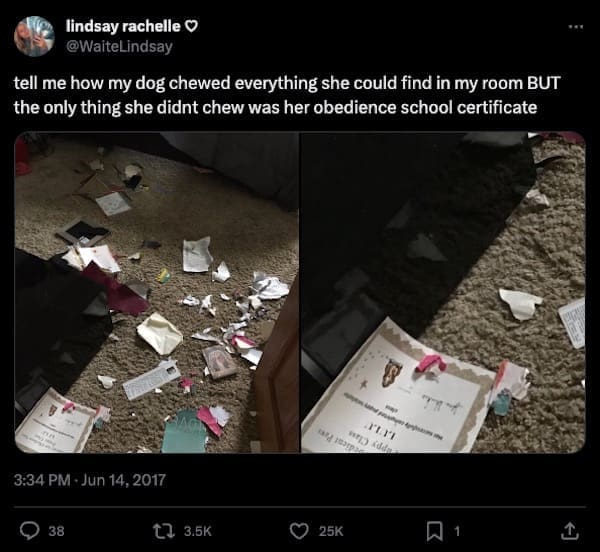
Task: Click the small certificate in left photo corner
Action: (57, 421)
